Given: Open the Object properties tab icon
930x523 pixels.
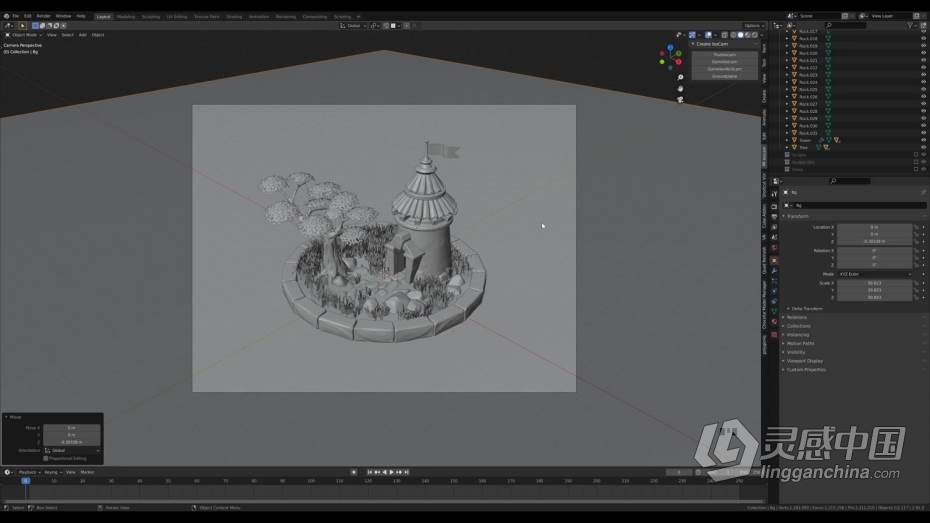Looking at the screenshot, I should pyautogui.click(x=774, y=260).
